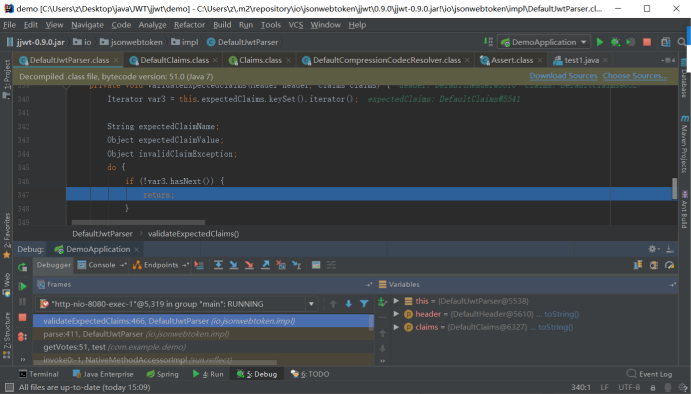The height and width of the screenshot is (394, 691).
Task: Click the Build project arrow icon
Action: [x=488, y=42]
